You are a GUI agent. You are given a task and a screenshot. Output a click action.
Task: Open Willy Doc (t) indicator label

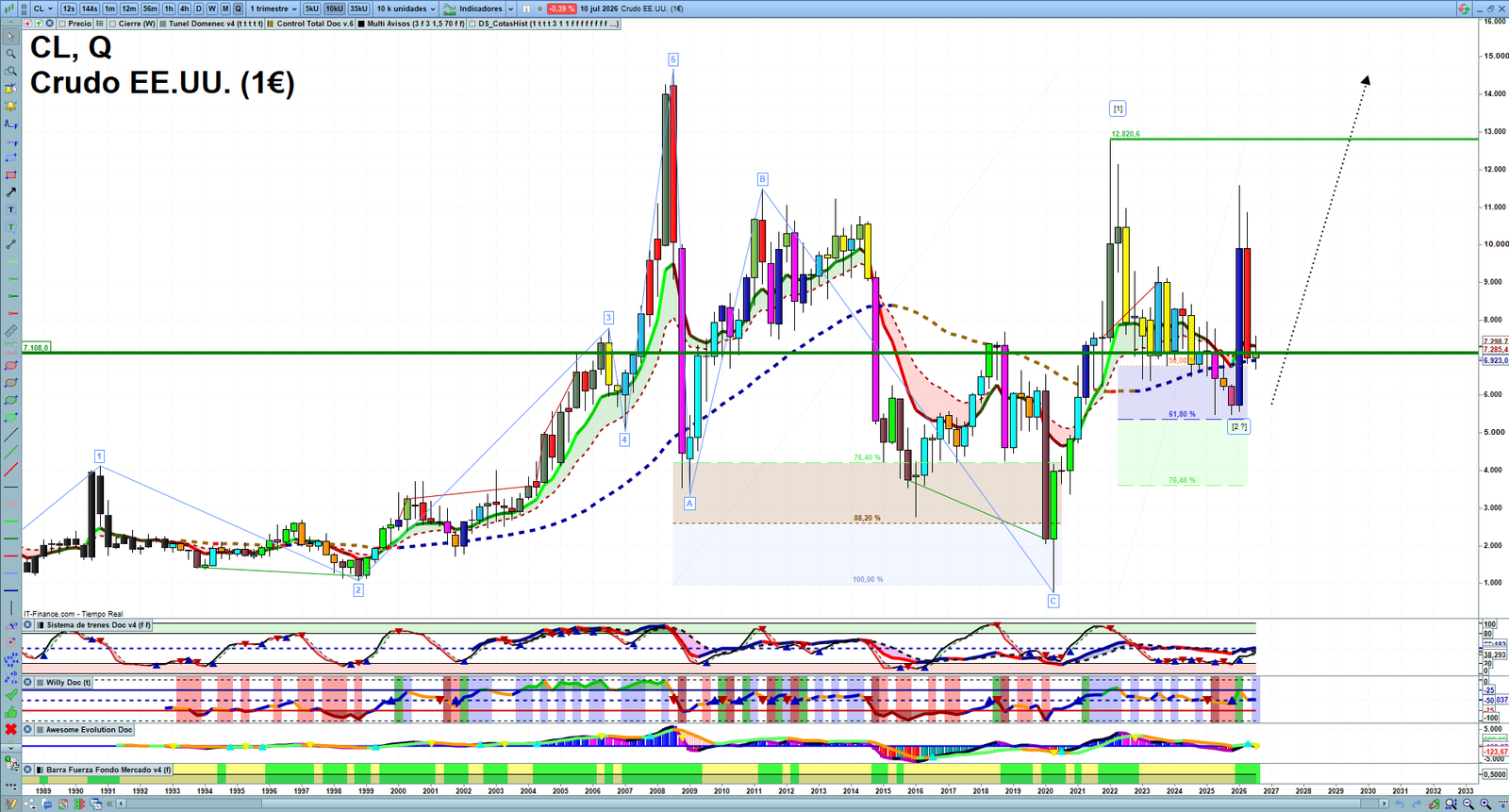tap(68, 682)
